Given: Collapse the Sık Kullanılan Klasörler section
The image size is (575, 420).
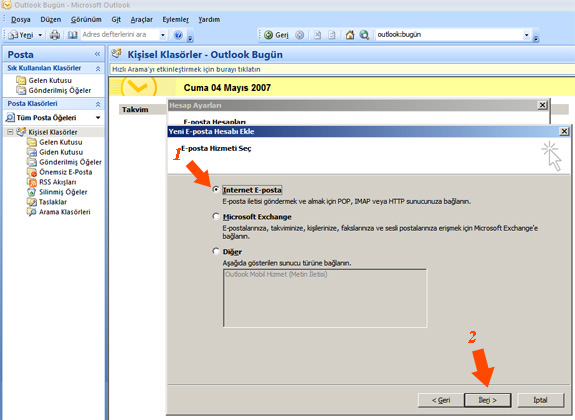Looking at the screenshot, I should 98,69.
